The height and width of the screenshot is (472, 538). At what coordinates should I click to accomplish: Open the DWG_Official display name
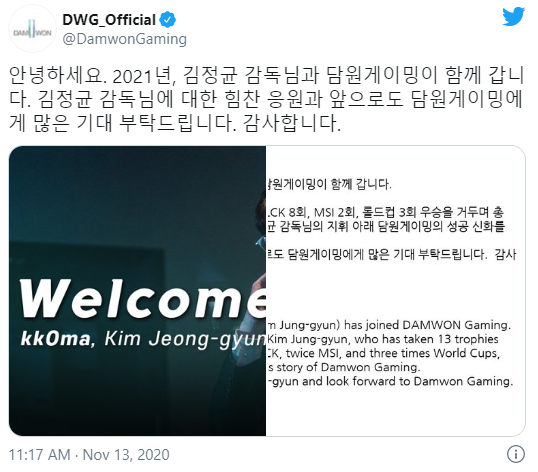pyautogui.click(x=109, y=20)
